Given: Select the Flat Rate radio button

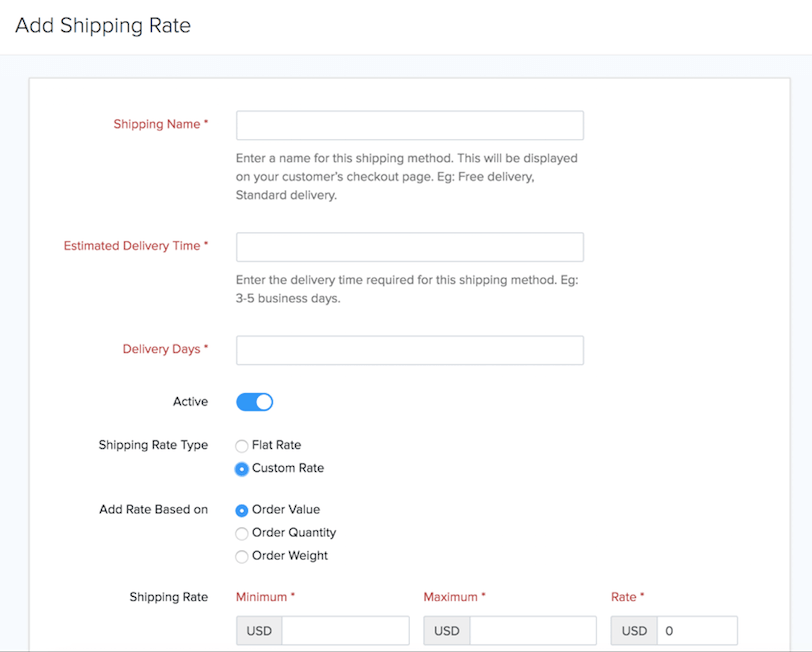Looking at the screenshot, I should (241, 445).
